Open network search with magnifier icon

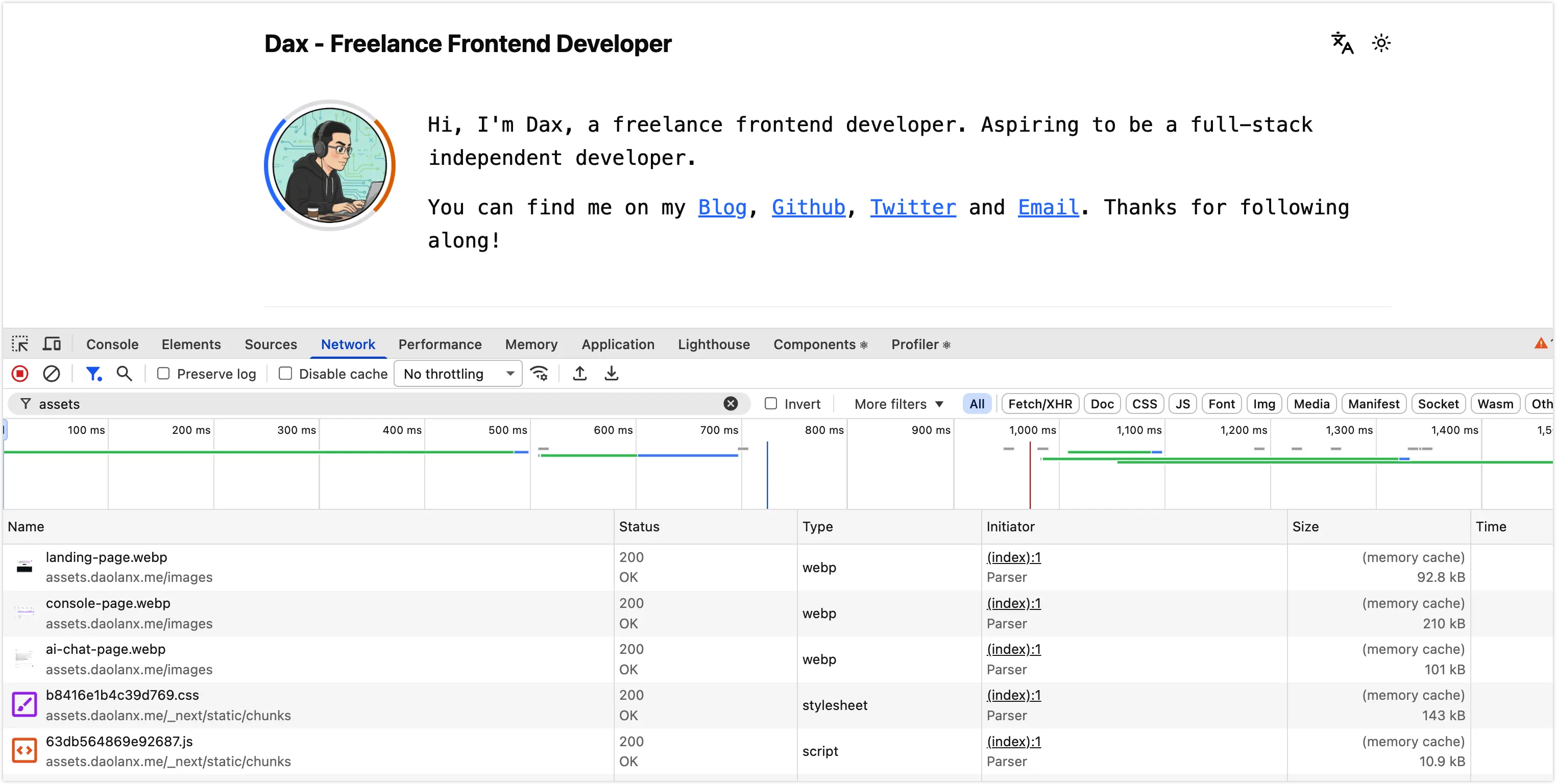tap(125, 374)
